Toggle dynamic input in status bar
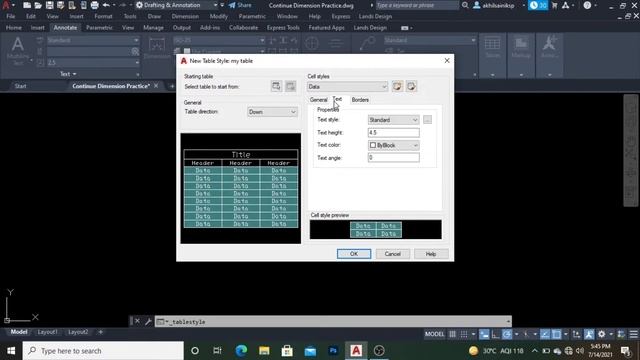 click(484, 334)
